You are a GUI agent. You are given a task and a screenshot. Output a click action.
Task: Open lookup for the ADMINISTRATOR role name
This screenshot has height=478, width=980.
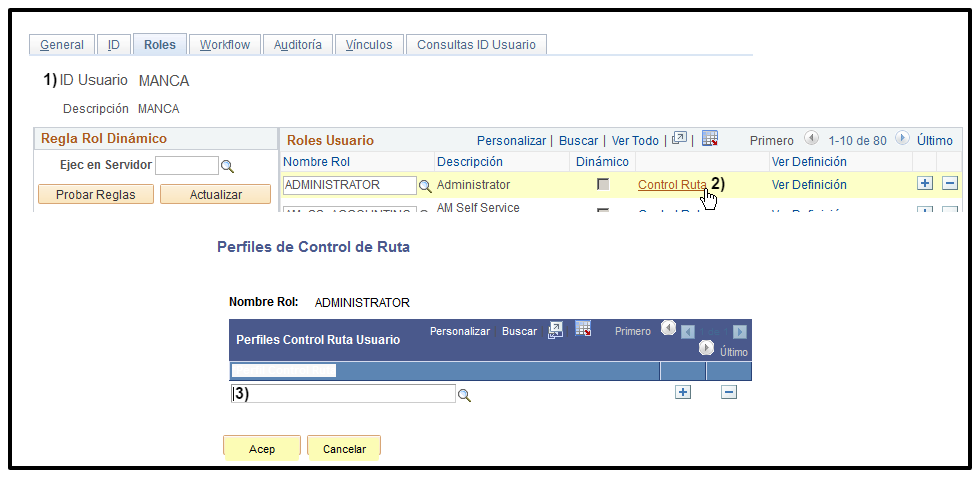click(425, 186)
